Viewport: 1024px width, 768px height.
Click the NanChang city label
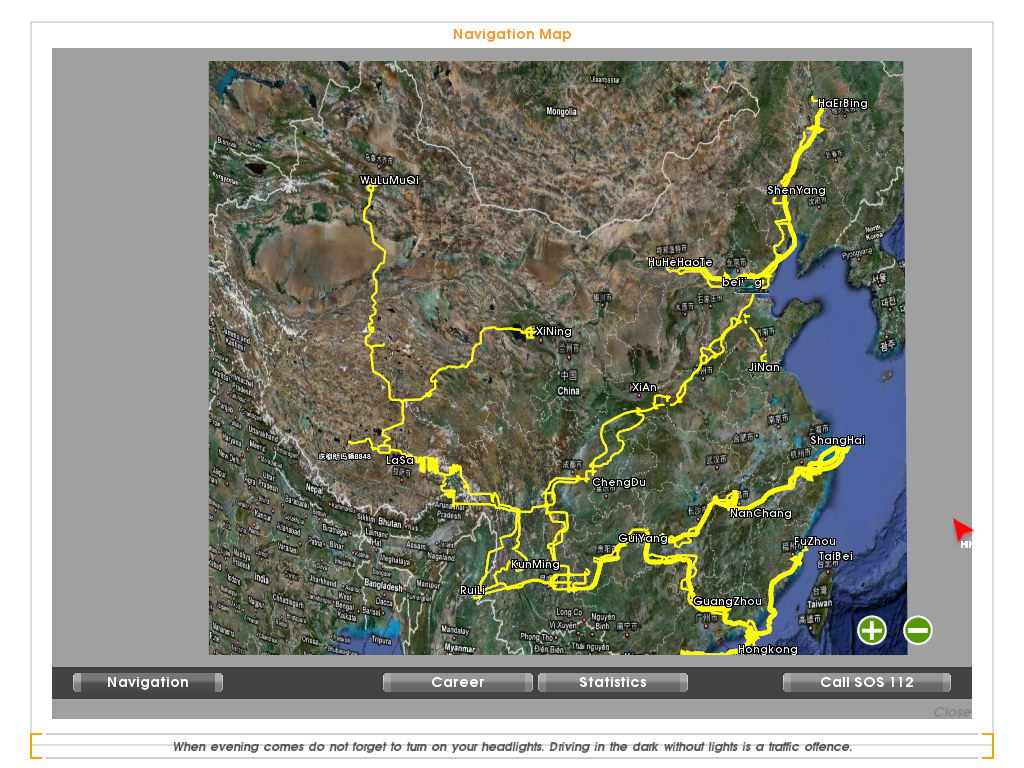point(760,513)
